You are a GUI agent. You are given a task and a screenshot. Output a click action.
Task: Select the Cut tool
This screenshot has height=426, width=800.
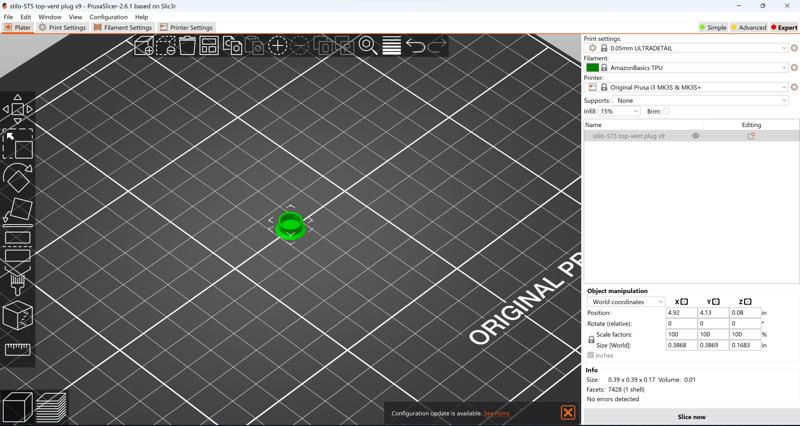point(18,246)
